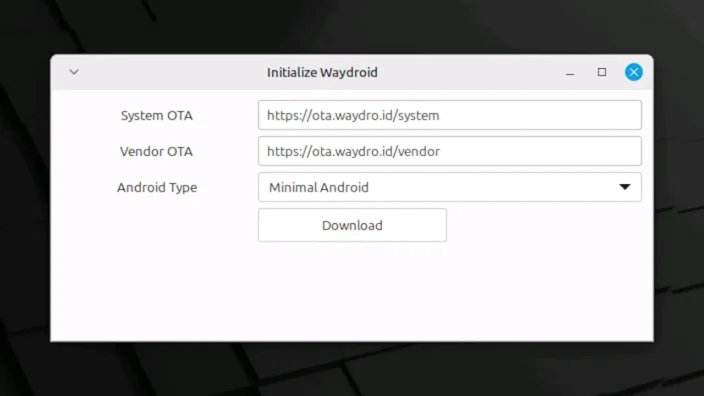Maximize the Initialize Waydroid window

(x=602, y=72)
